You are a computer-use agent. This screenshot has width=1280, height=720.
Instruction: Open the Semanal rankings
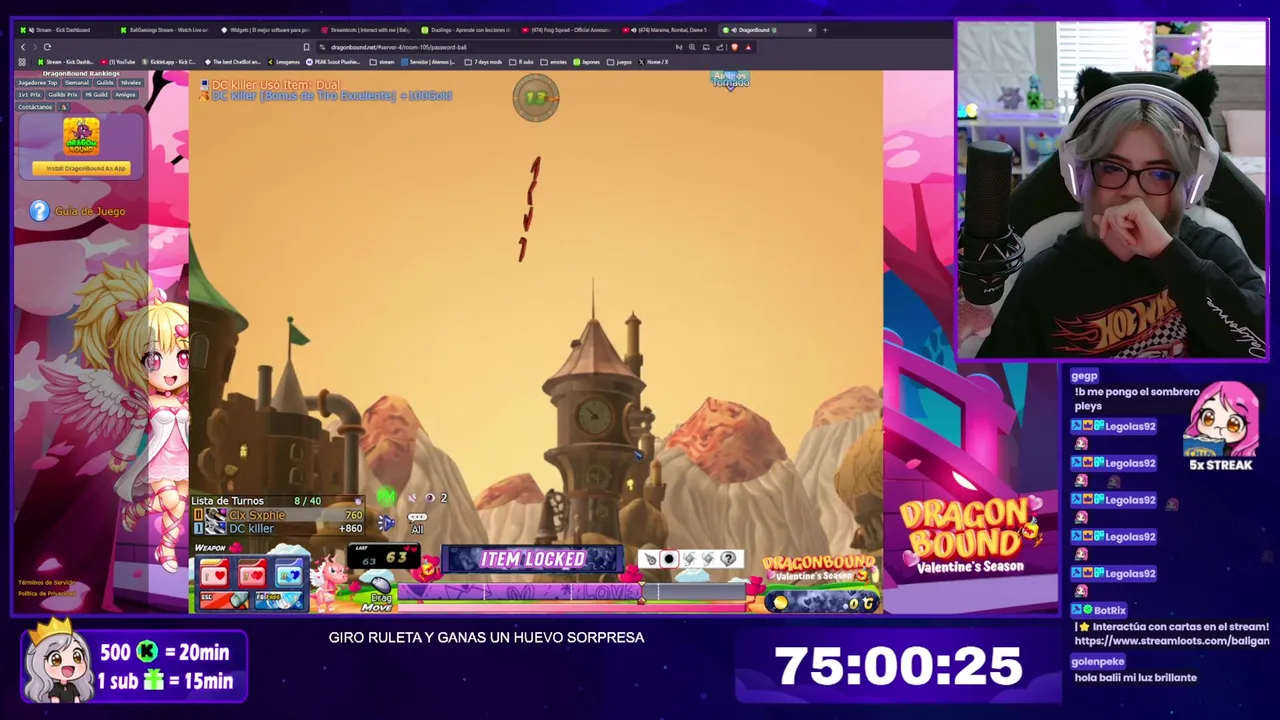point(77,83)
